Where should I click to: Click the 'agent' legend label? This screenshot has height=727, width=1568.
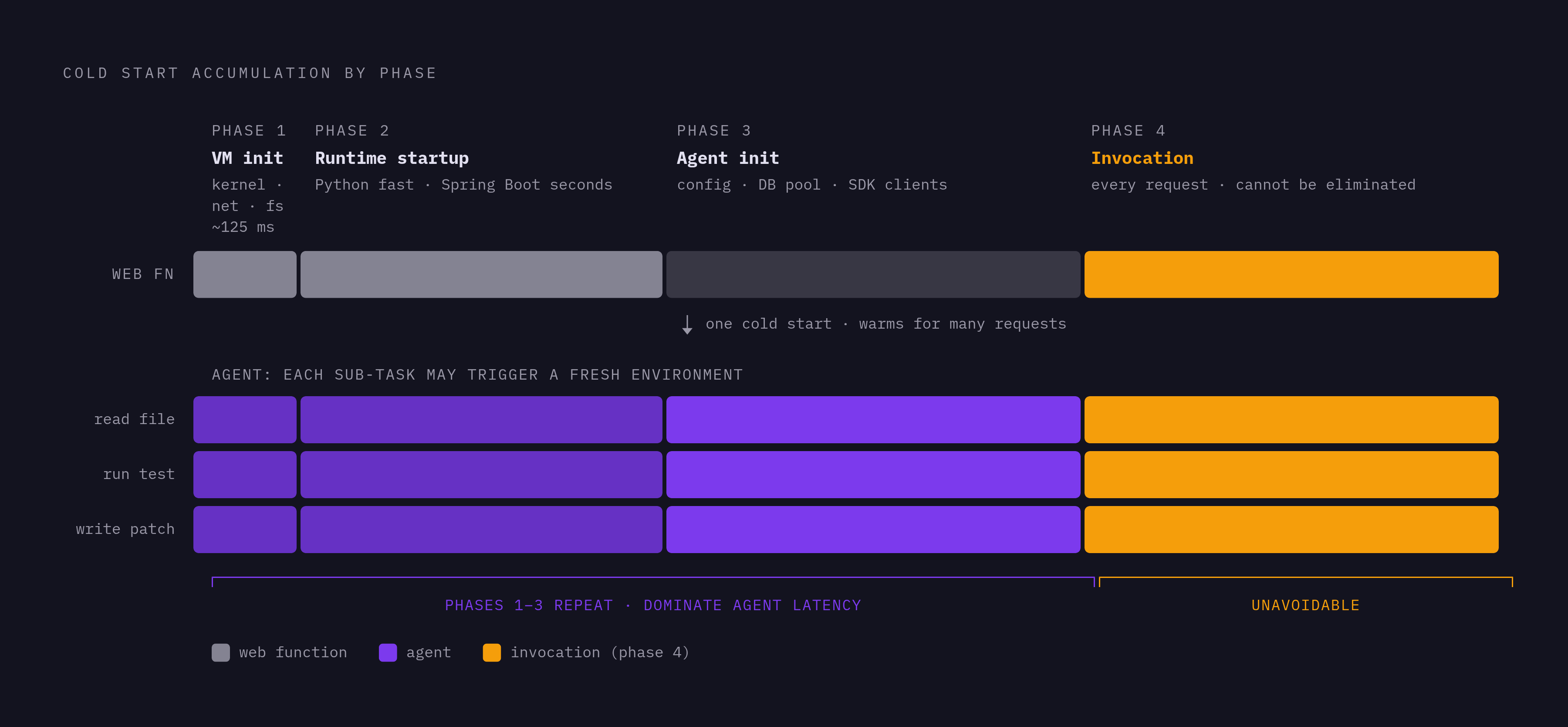click(429, 653)
